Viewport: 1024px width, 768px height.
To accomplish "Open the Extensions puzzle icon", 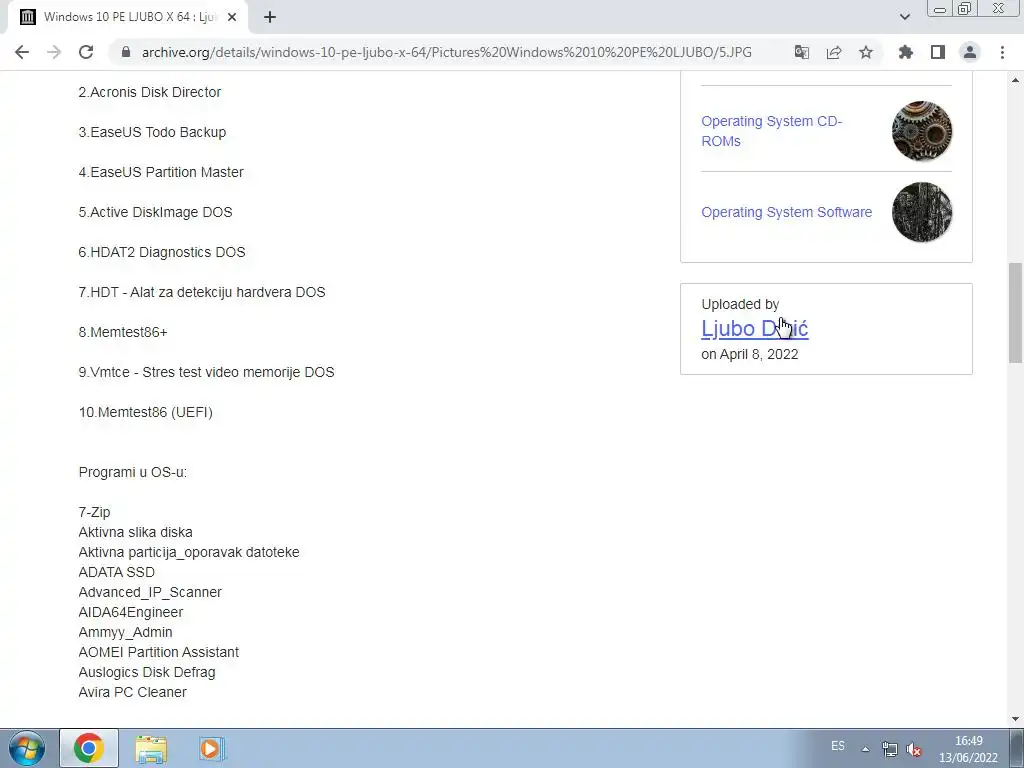I will (905, 52).
